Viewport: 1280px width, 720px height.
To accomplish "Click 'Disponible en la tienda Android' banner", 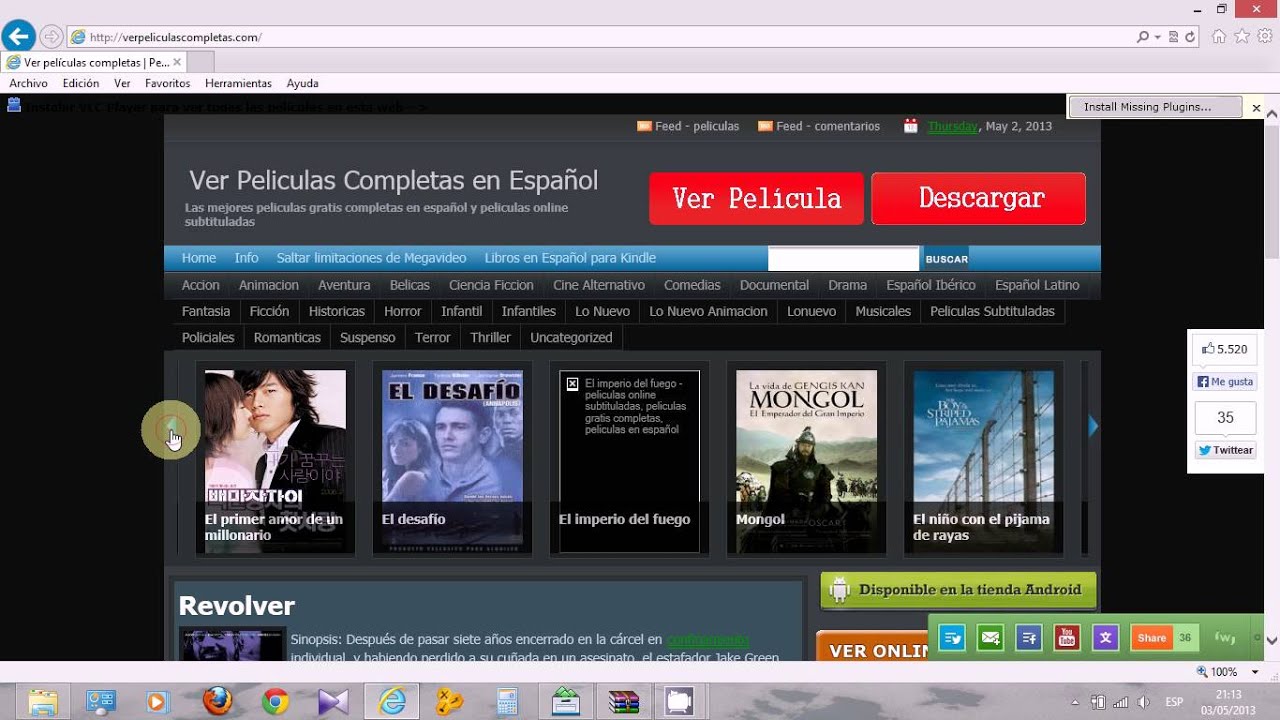I will [958, 590].
